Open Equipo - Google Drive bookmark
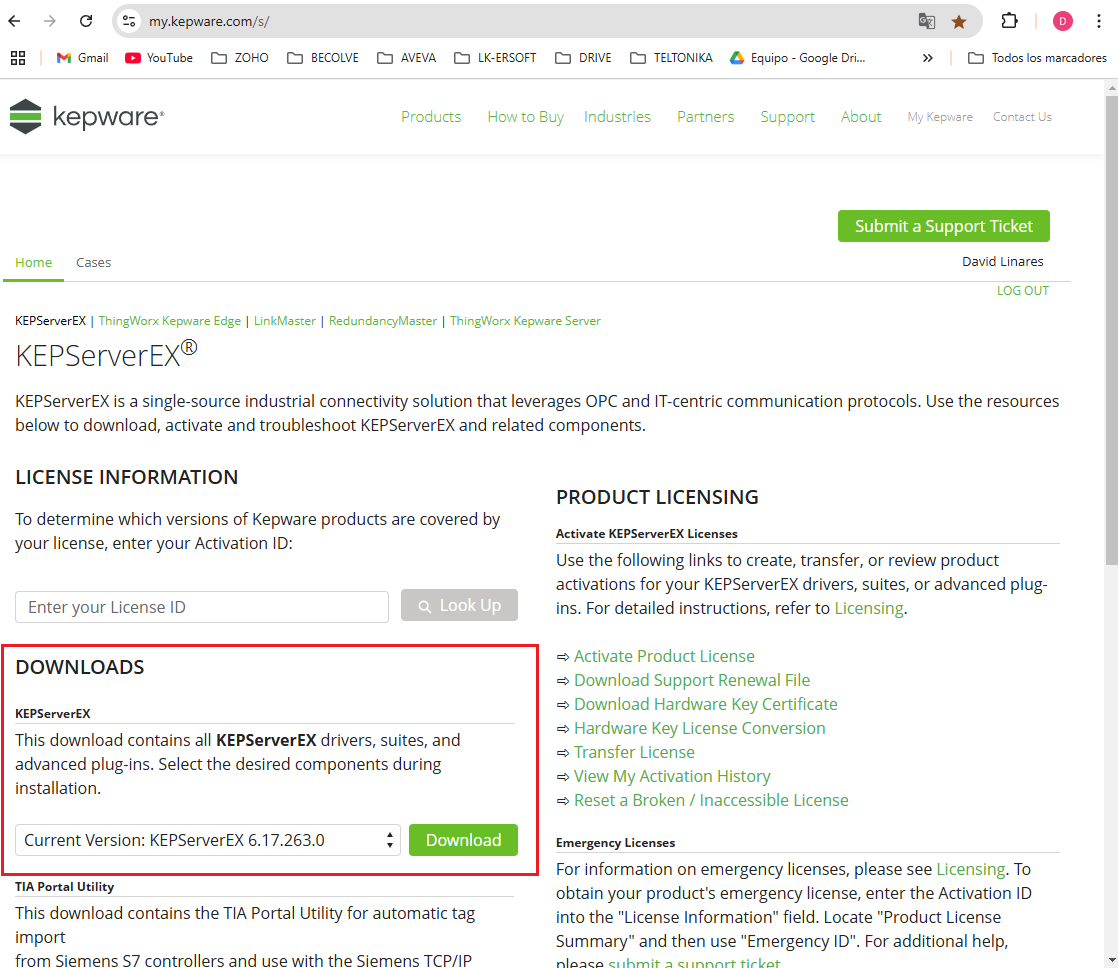Screen dimensions: 1118x968 click(798, 58)
